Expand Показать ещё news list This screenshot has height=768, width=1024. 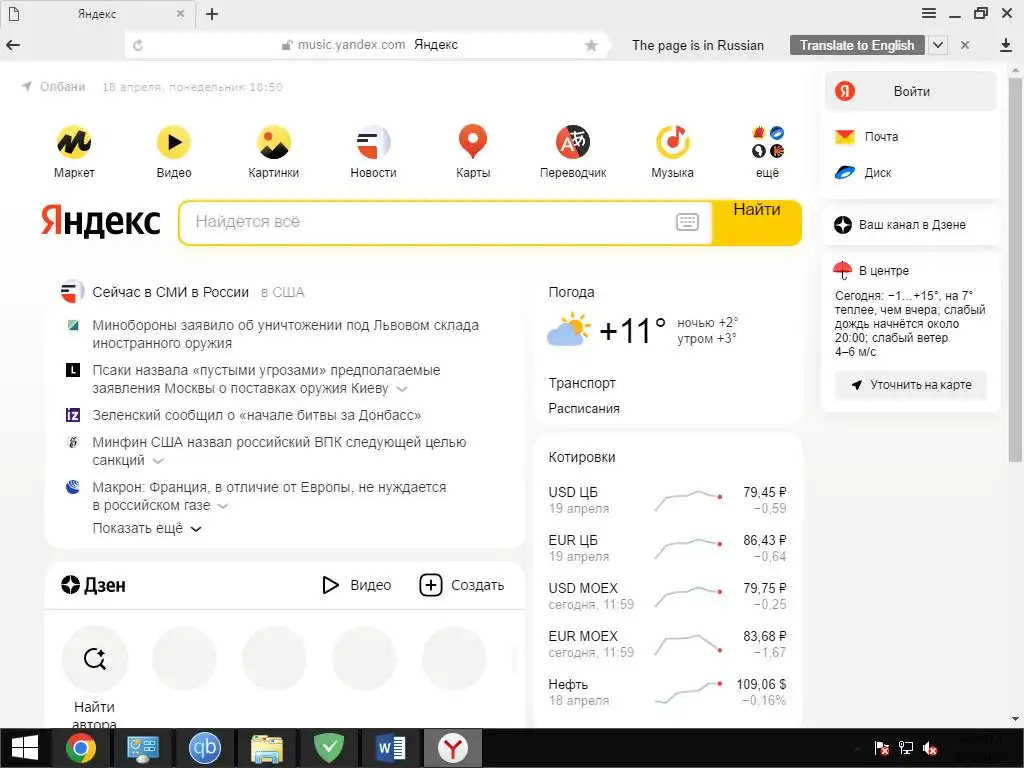147,528
